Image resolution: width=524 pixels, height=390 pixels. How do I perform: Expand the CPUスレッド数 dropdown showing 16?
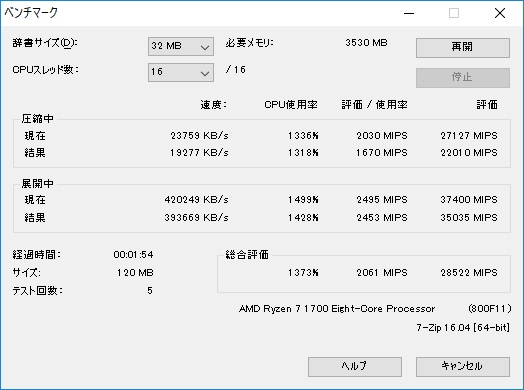(181, 72)
